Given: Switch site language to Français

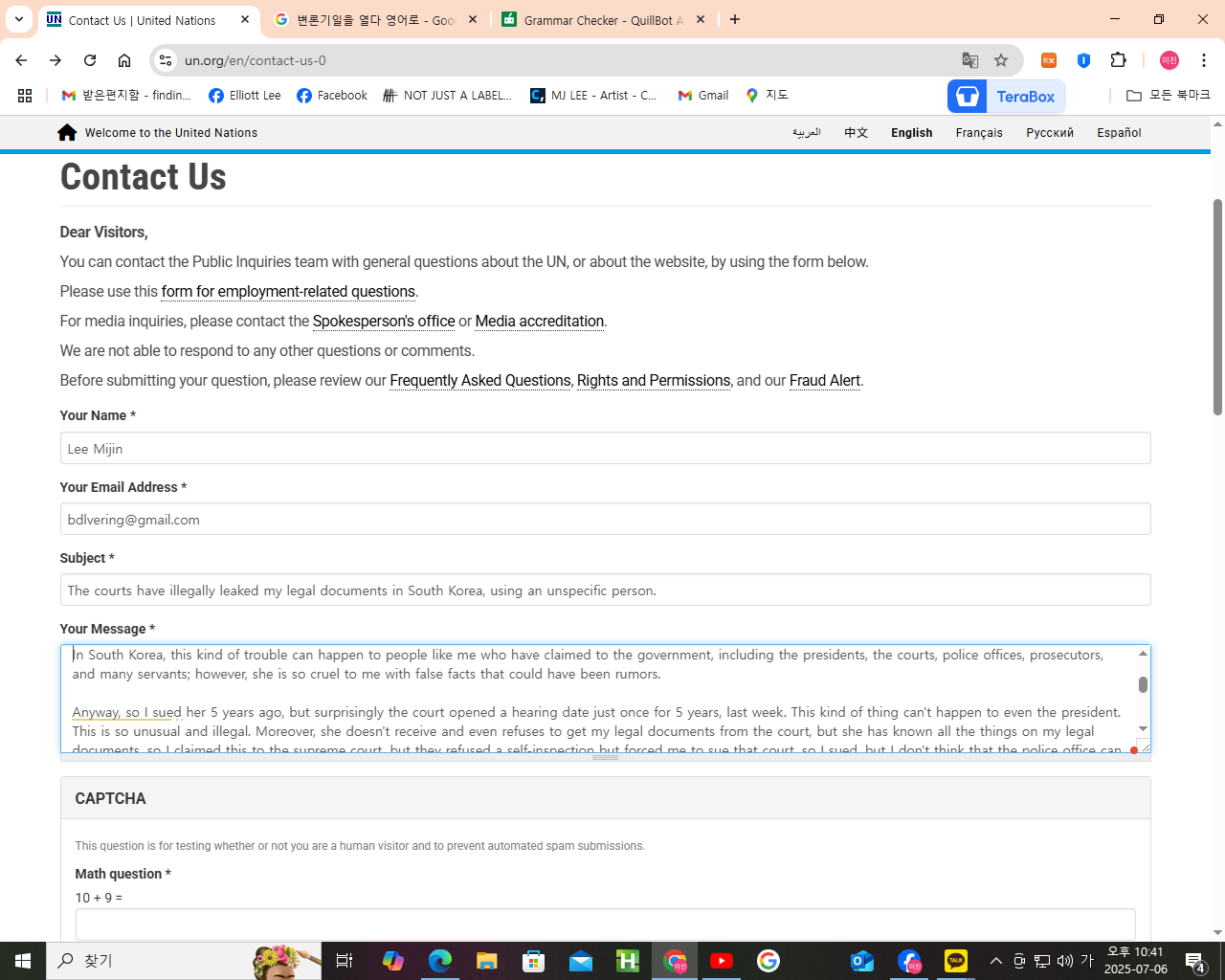Looking at the screenshot, I should click(x=979, y=133).
